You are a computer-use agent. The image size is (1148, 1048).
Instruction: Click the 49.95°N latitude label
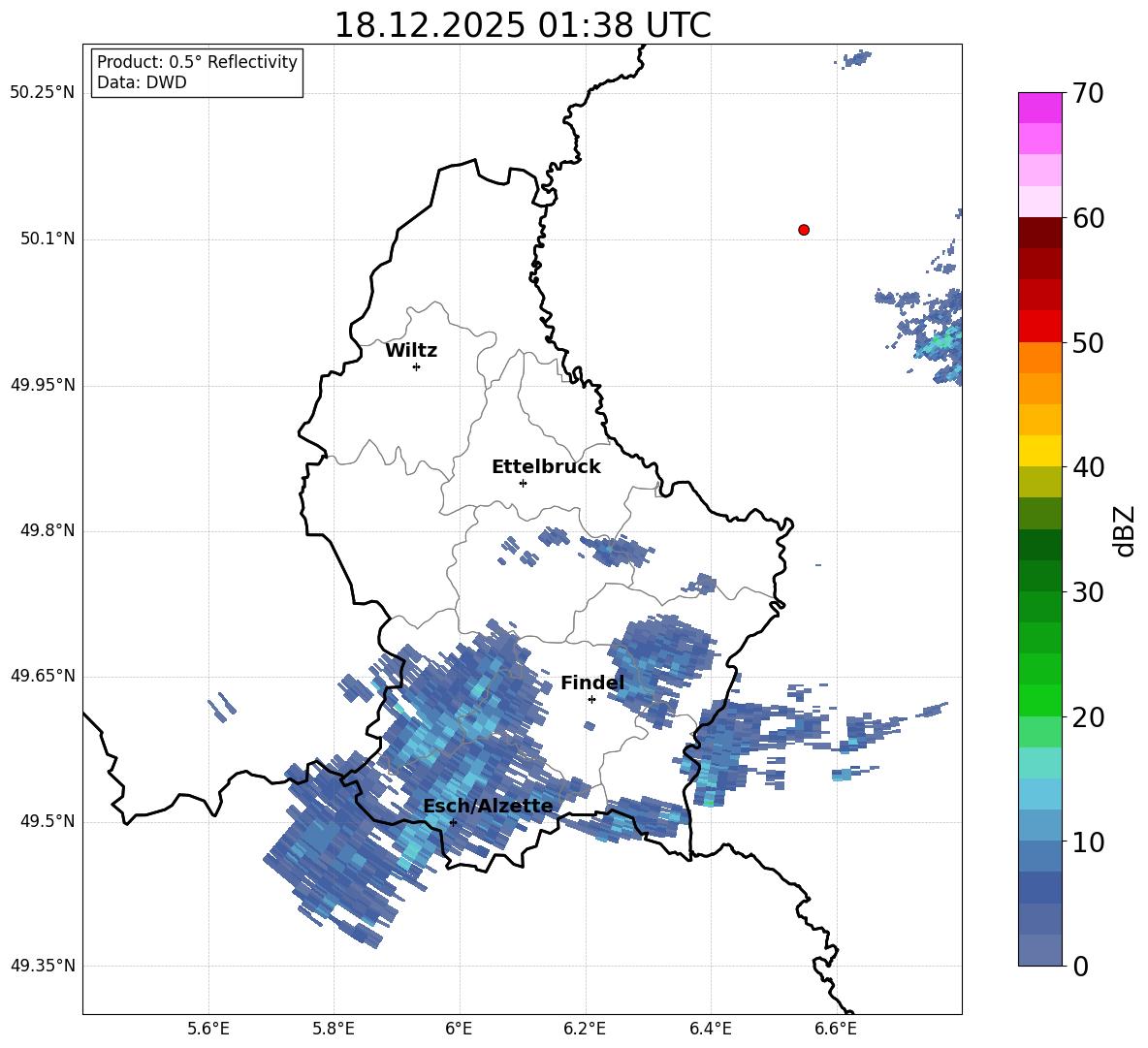[x=43, y=385]
